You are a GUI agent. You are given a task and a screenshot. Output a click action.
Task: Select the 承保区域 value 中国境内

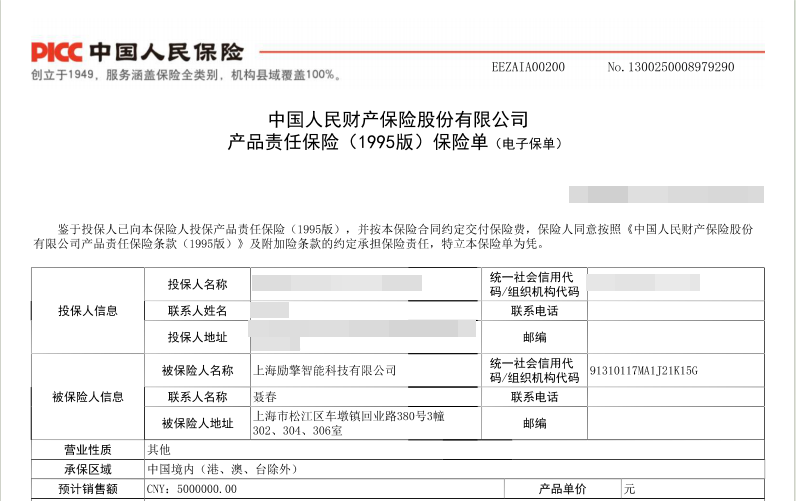(x=222, y=468)
